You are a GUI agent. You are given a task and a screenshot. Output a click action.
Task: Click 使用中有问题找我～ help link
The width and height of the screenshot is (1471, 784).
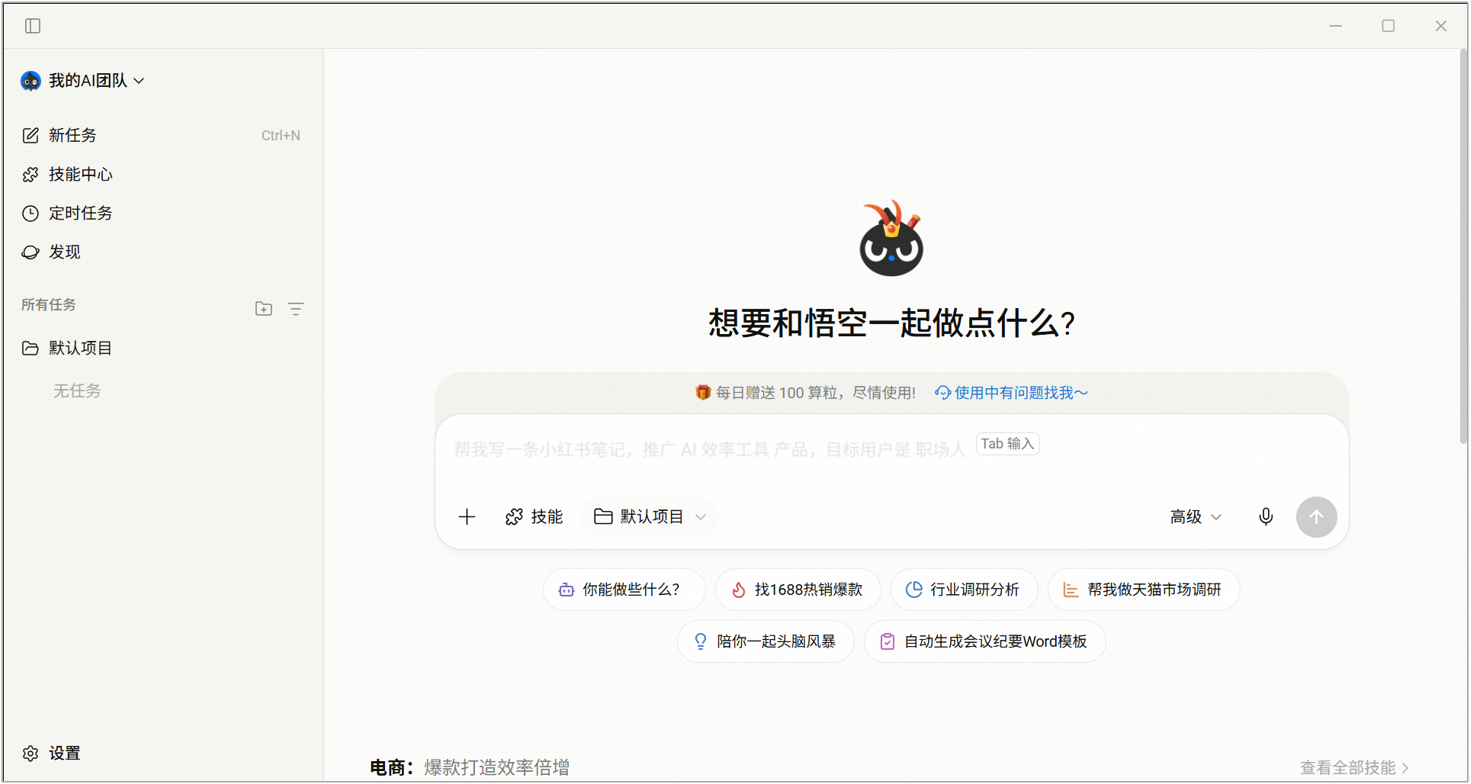point(1014,392)
